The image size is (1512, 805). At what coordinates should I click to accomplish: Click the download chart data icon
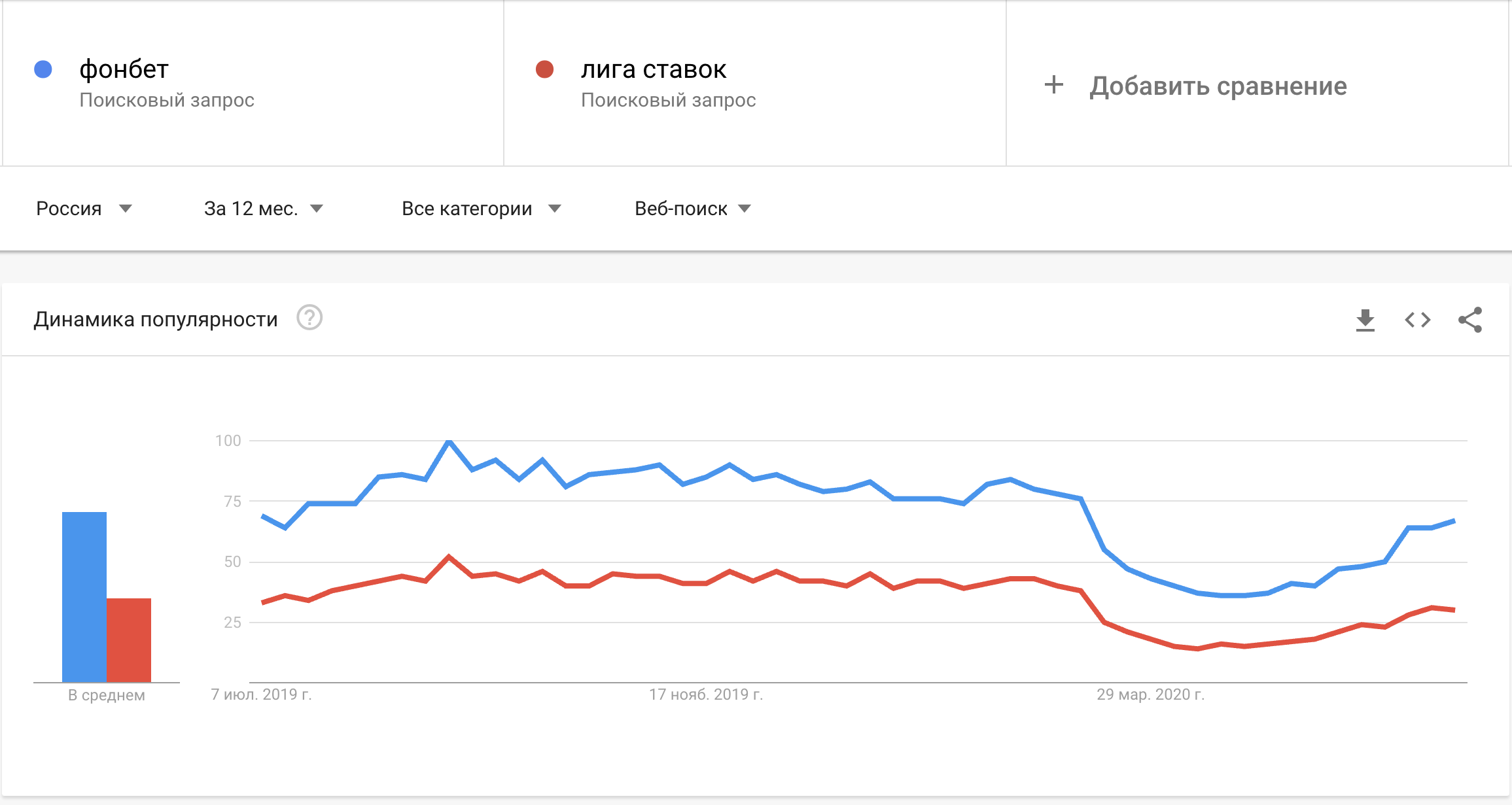coord(1365,320)
